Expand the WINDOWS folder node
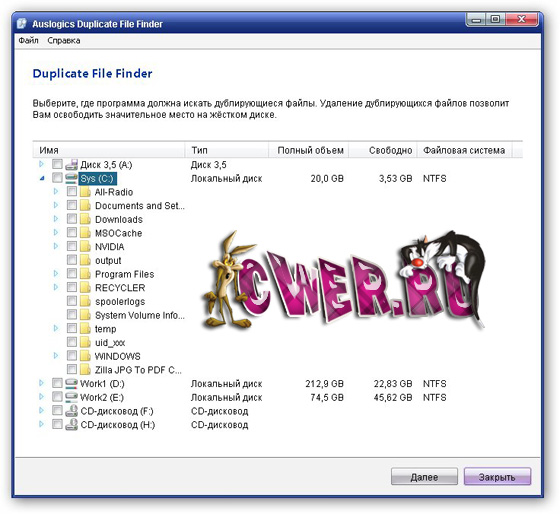This screenshot has height=514, width=560. 56,356
